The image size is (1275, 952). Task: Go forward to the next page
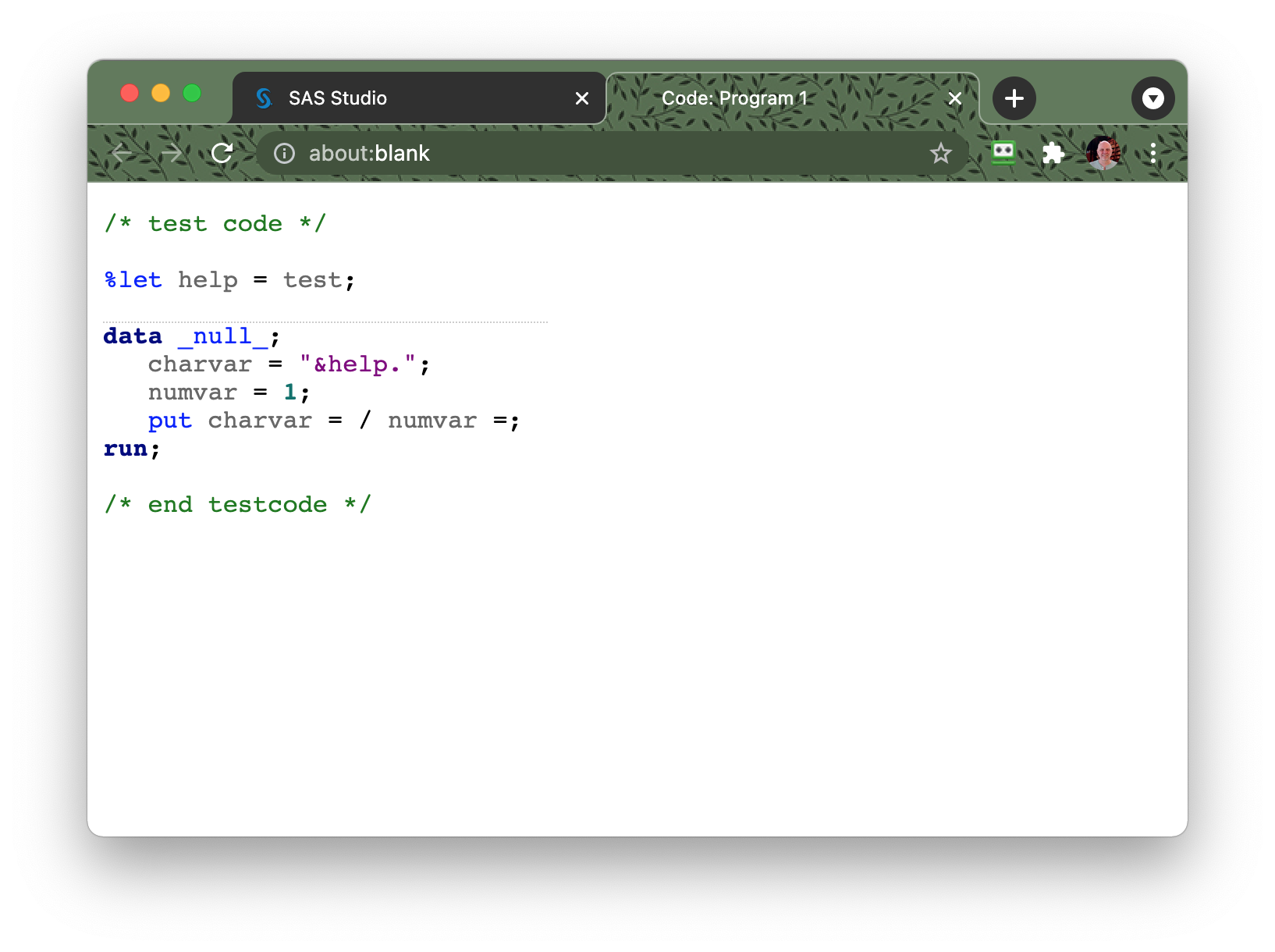click(x=172, y=153)
